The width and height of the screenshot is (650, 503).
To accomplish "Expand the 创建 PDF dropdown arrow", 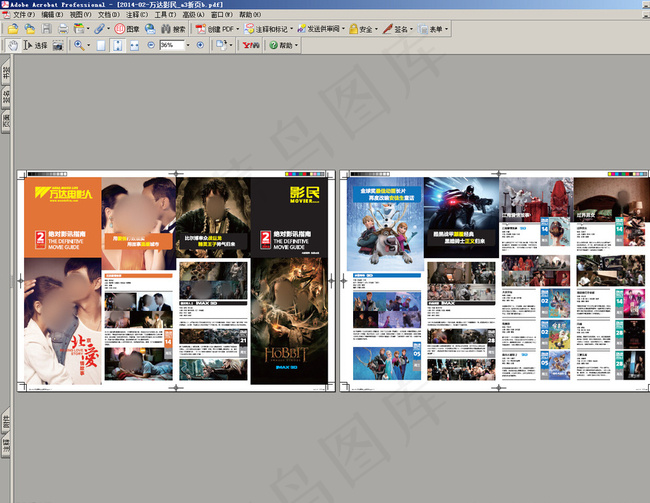I will tap(238, 29).
